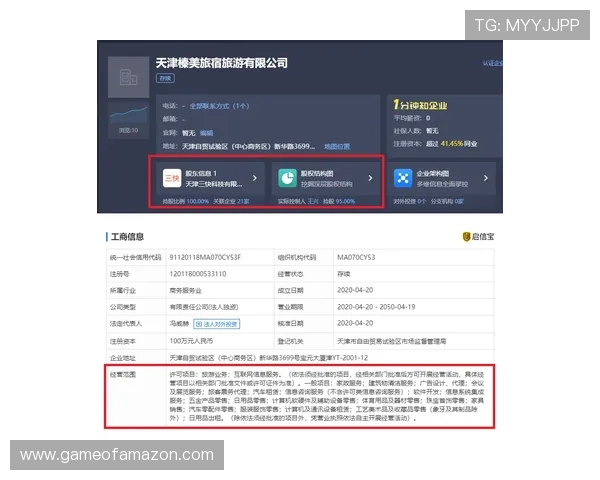Expand the 企业架构图 card arrow
The height and width of the screenshot is (480, 600).
coord(486,178)
